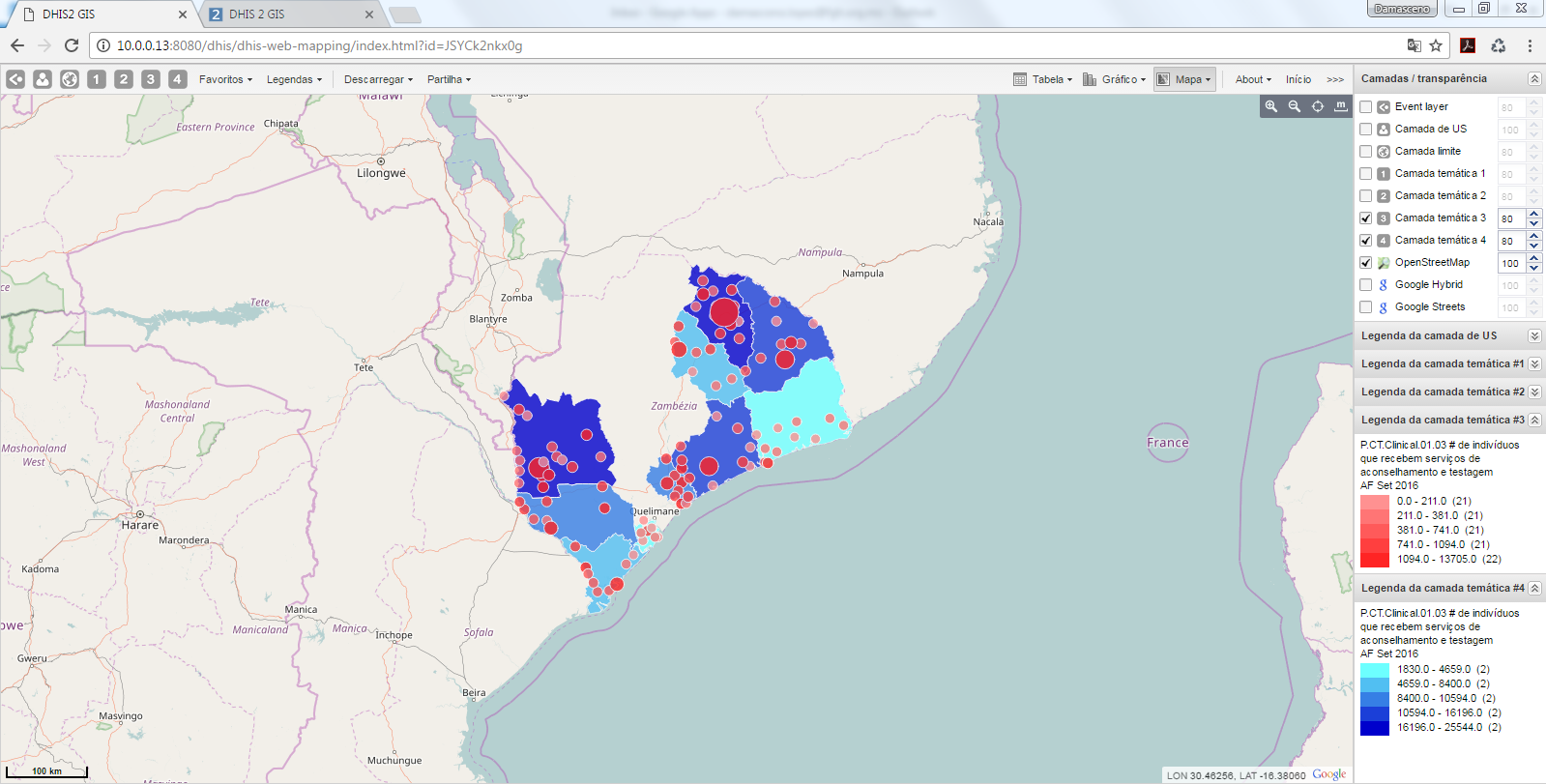Viewport: 1546px width, 784px height.
Task: Open thematic layer 4 toolbar button
Action: click(178, 79)
